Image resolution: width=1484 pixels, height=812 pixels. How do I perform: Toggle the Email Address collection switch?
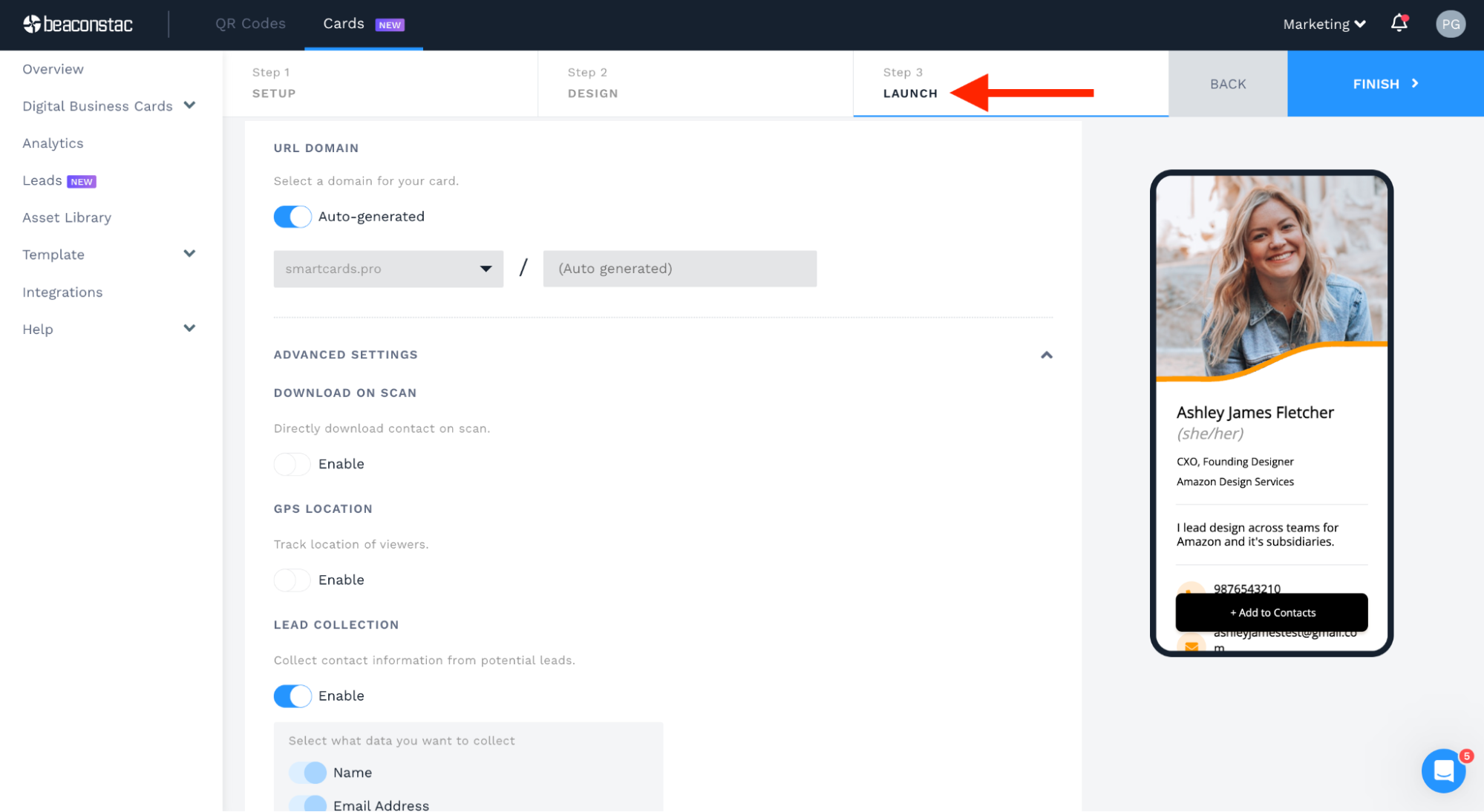click(x=307, y=804)
